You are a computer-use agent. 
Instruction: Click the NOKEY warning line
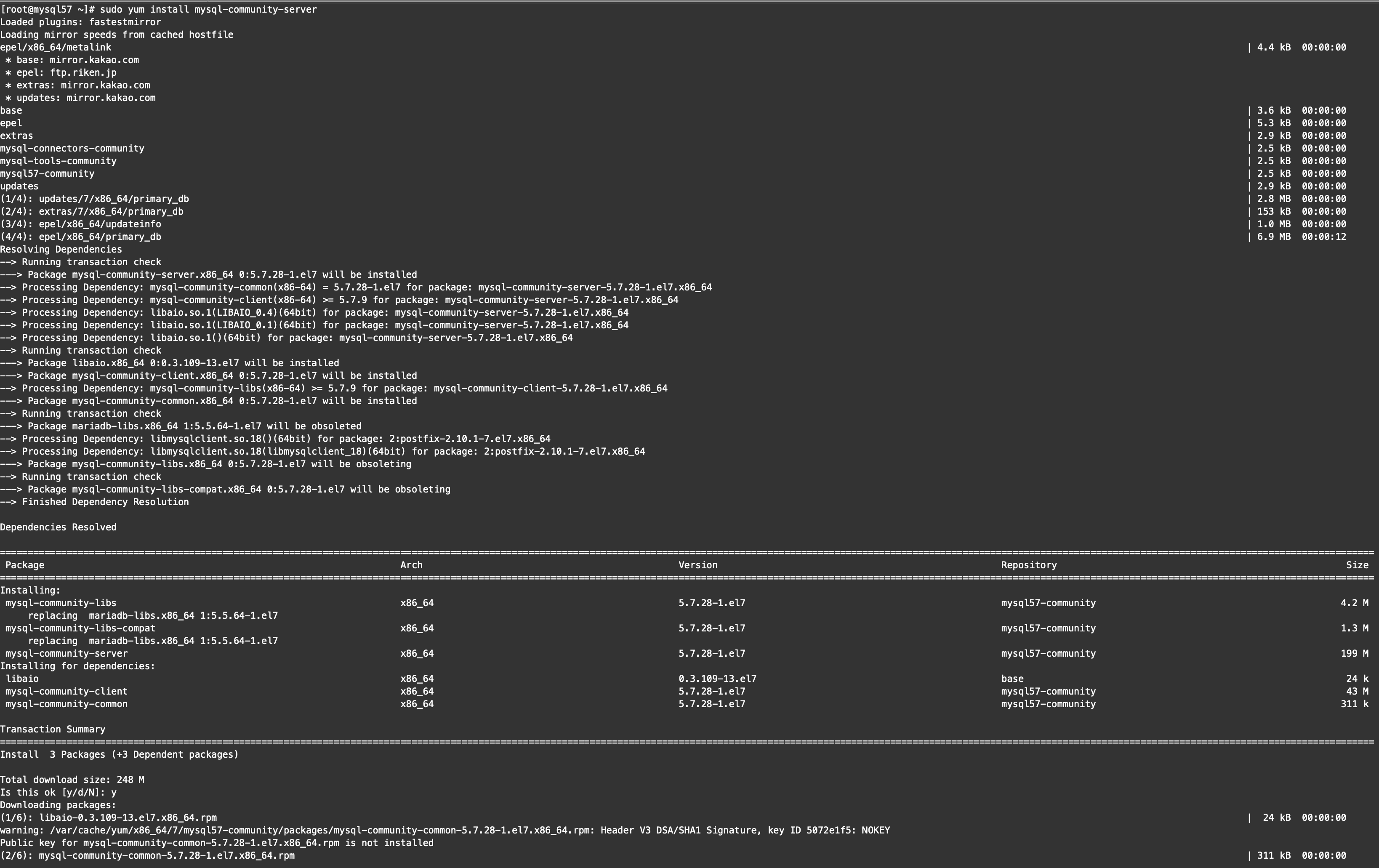click(x=445, y=830)
